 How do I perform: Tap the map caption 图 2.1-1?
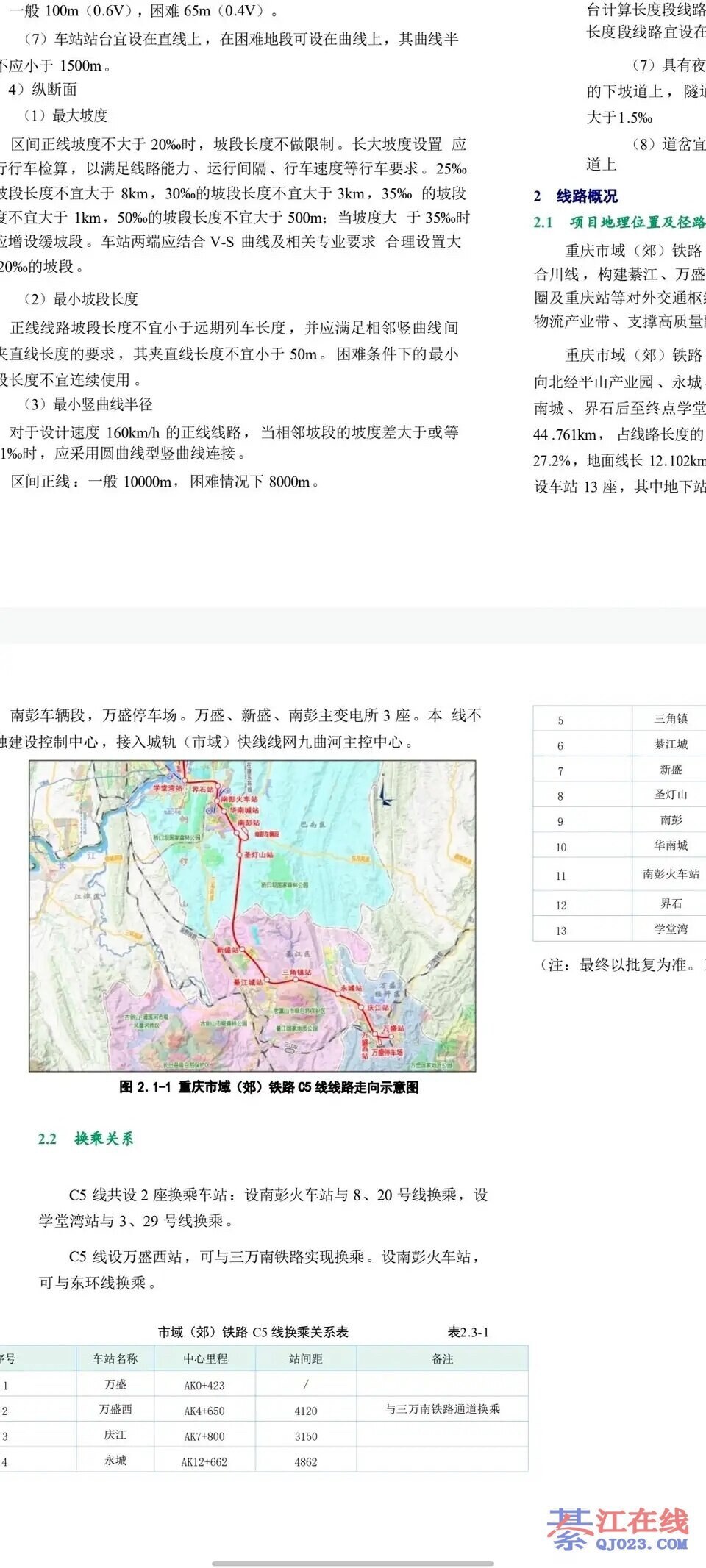point(268,1086)
